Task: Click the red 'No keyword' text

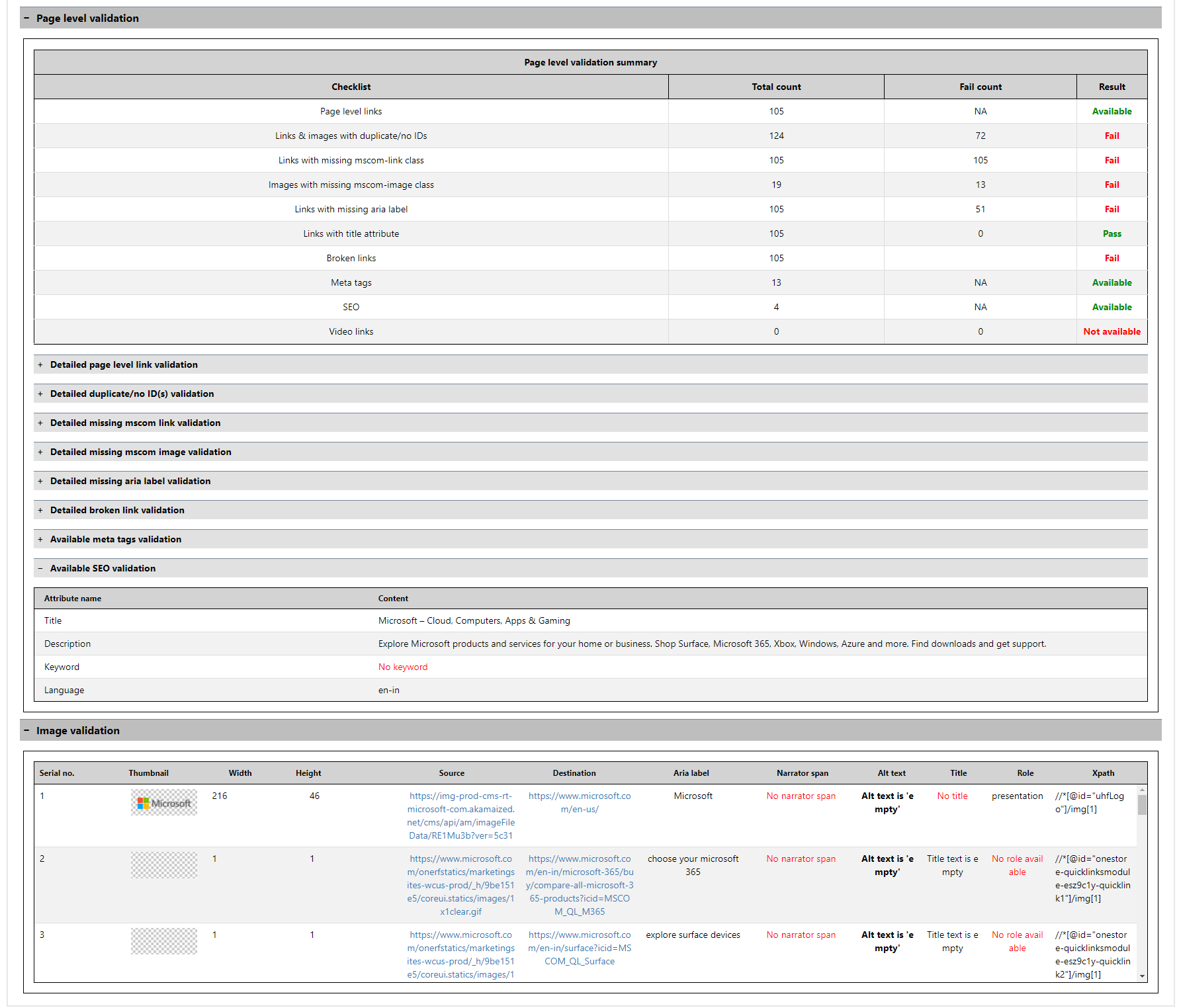Action: pyautogui.click(x=403, y=667)
